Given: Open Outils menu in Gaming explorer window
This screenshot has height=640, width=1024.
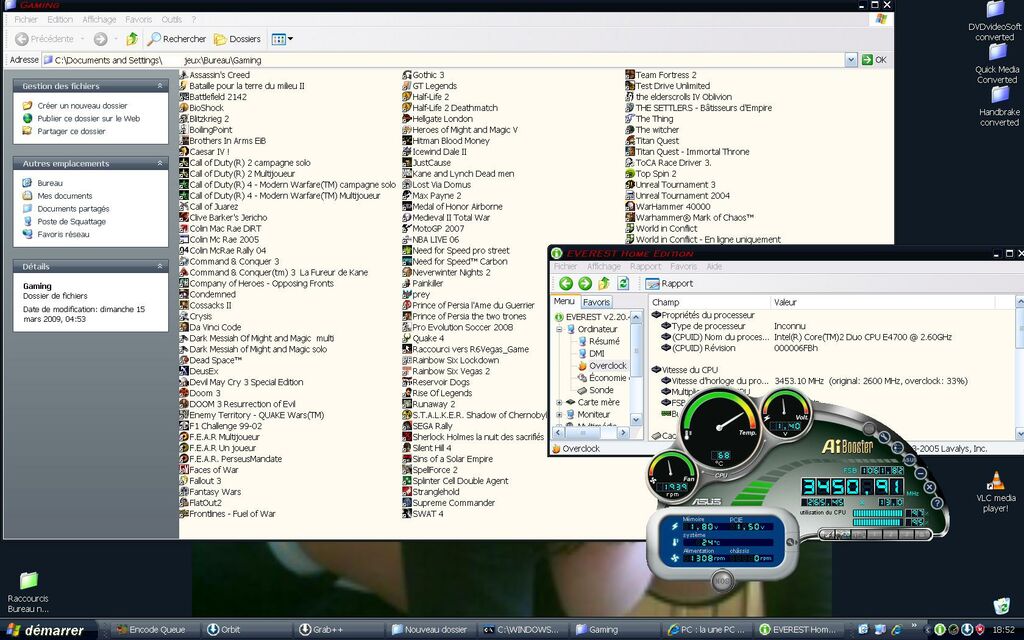Looking at the screenshot, I should [172, 20].
